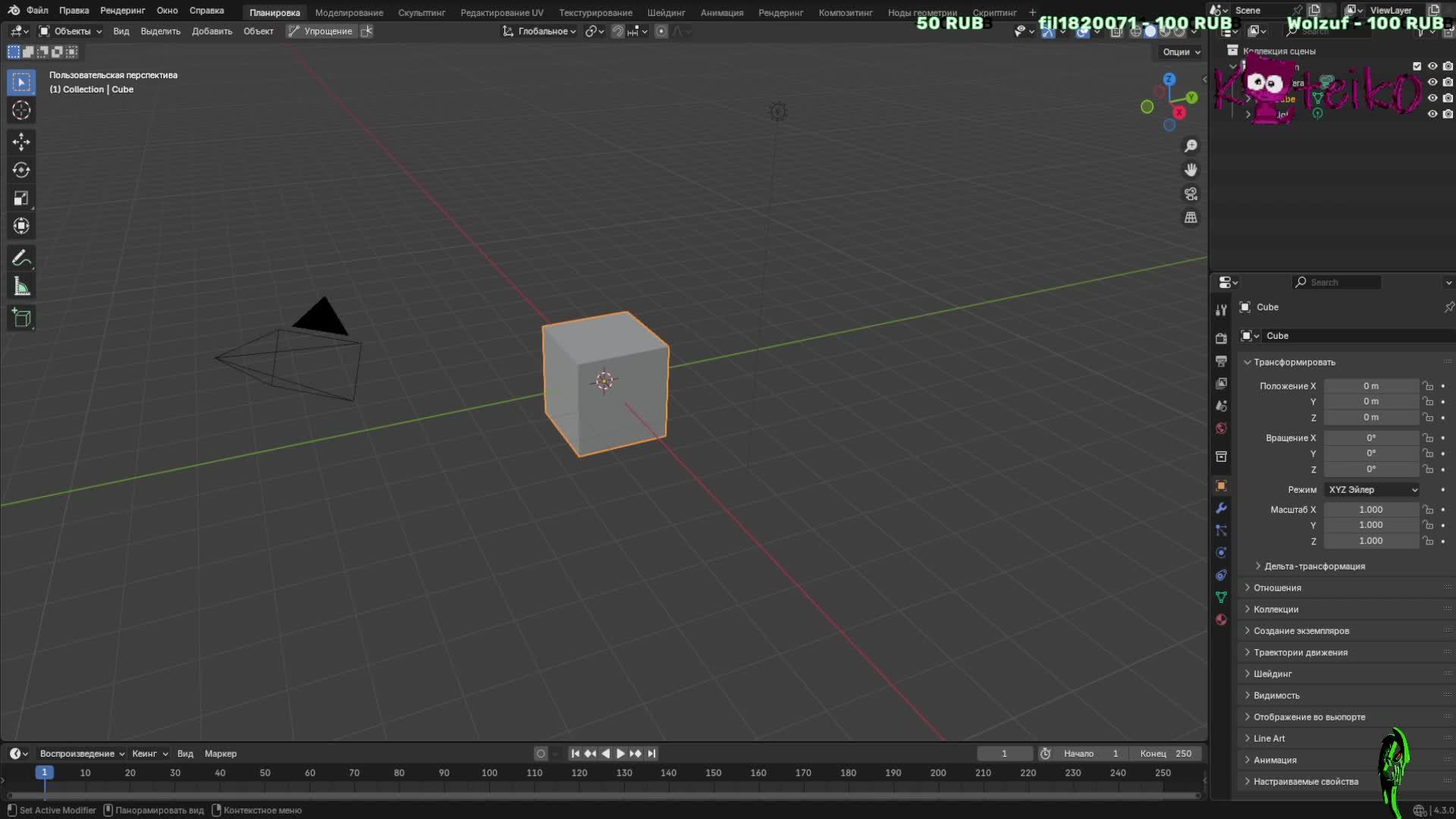
Task: Toggle Scale Z lock icon
Action: pyautogui.click(x=1427, y=541)
